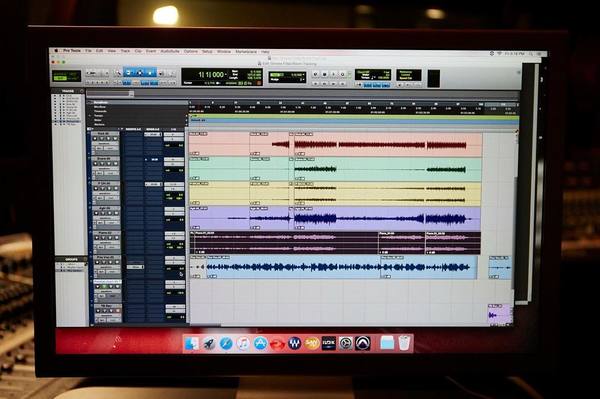The width and height of the screenshot is (600, 399).
Task: Mute the bottom track in track list
Action: tap(117, 311)
